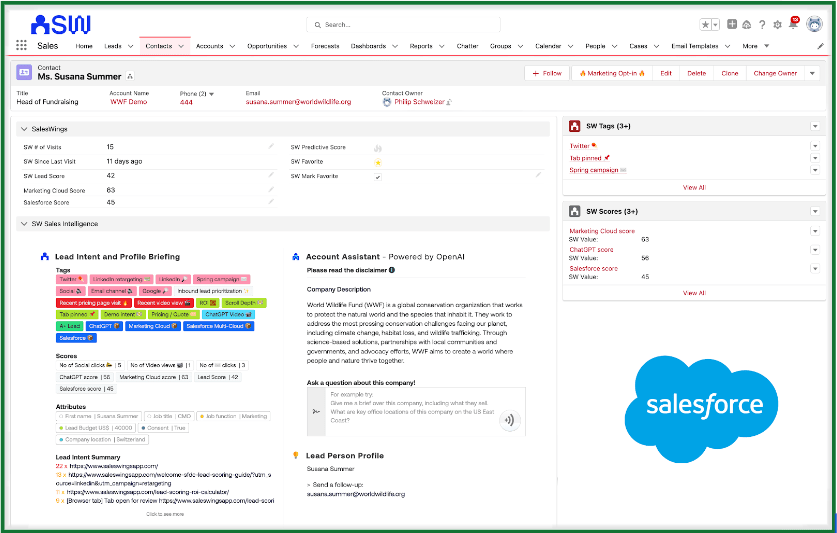This screenshot has height=533, width=837.
Task: Toggle the SW Favorite star
Action: tap(378, 162)
